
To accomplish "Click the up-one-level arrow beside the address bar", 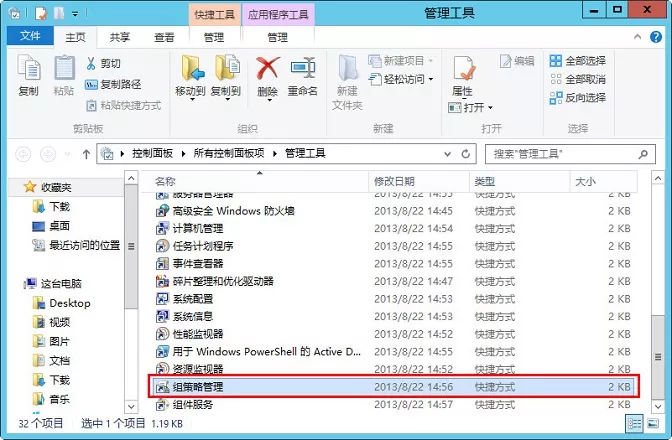I will [84, 154].
